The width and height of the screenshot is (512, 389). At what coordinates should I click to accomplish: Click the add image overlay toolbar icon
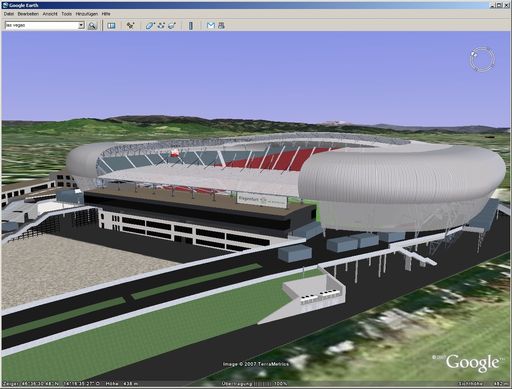pos(172,25)
